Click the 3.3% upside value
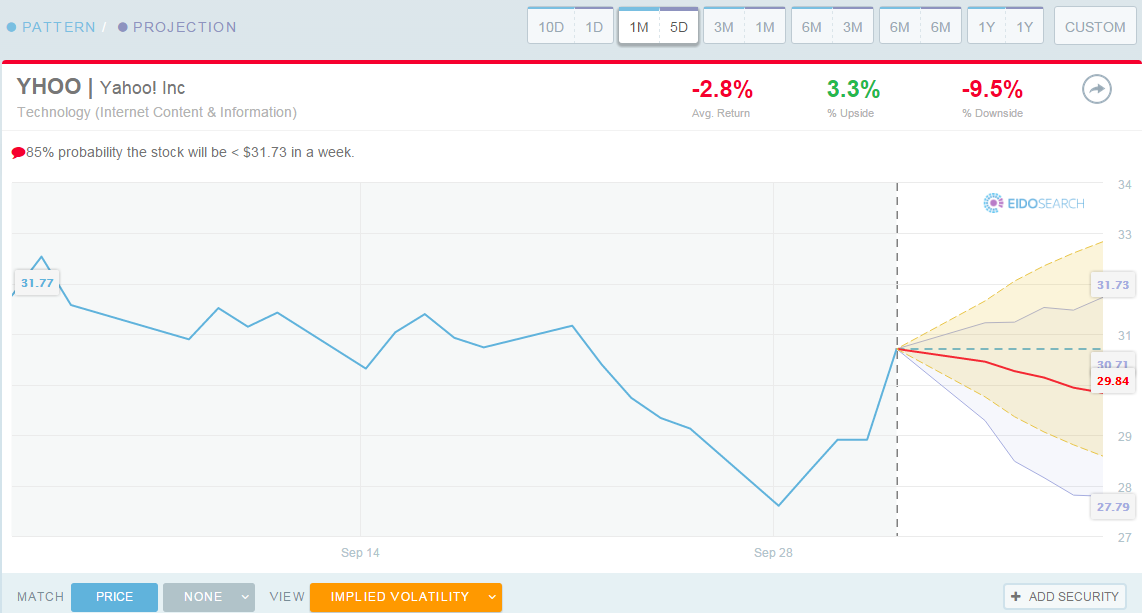 tap(853, 90)
